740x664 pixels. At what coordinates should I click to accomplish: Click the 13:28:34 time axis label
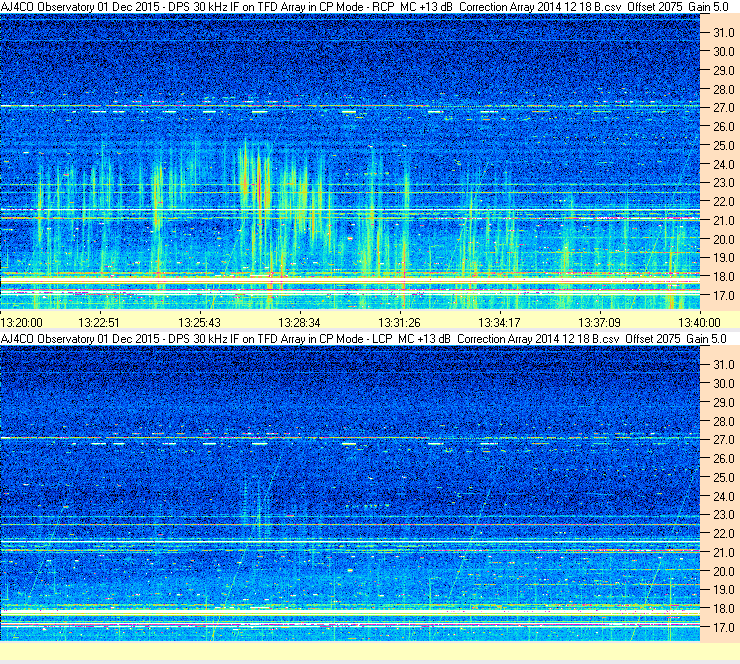(299, 323)
